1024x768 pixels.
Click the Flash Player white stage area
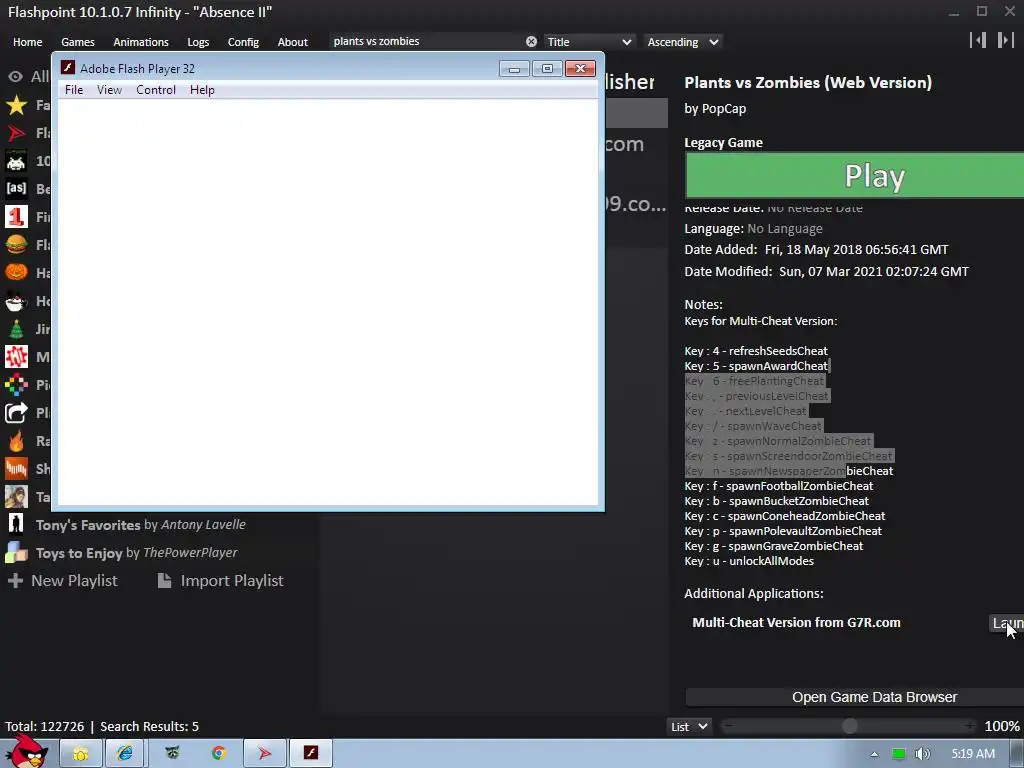[328, 302]
